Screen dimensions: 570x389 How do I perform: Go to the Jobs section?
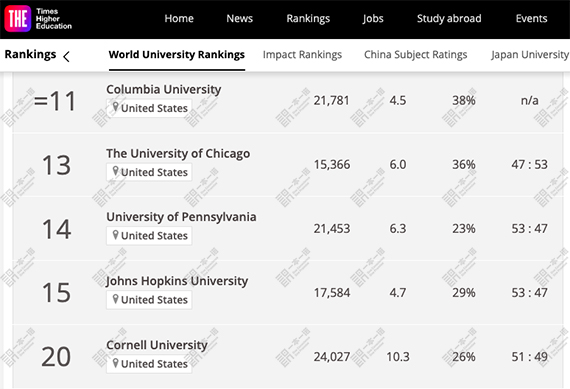tap(373, 19)
